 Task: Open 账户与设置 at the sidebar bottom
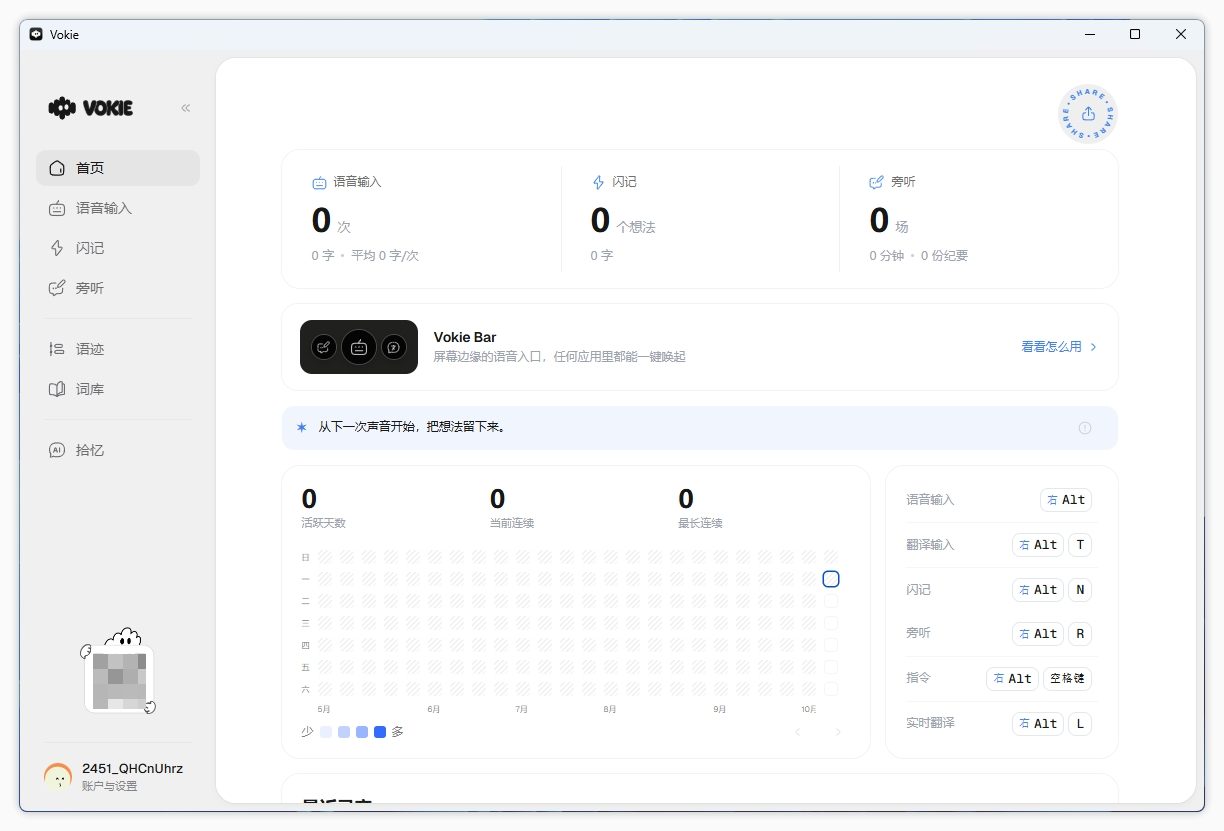pos(110,786)
